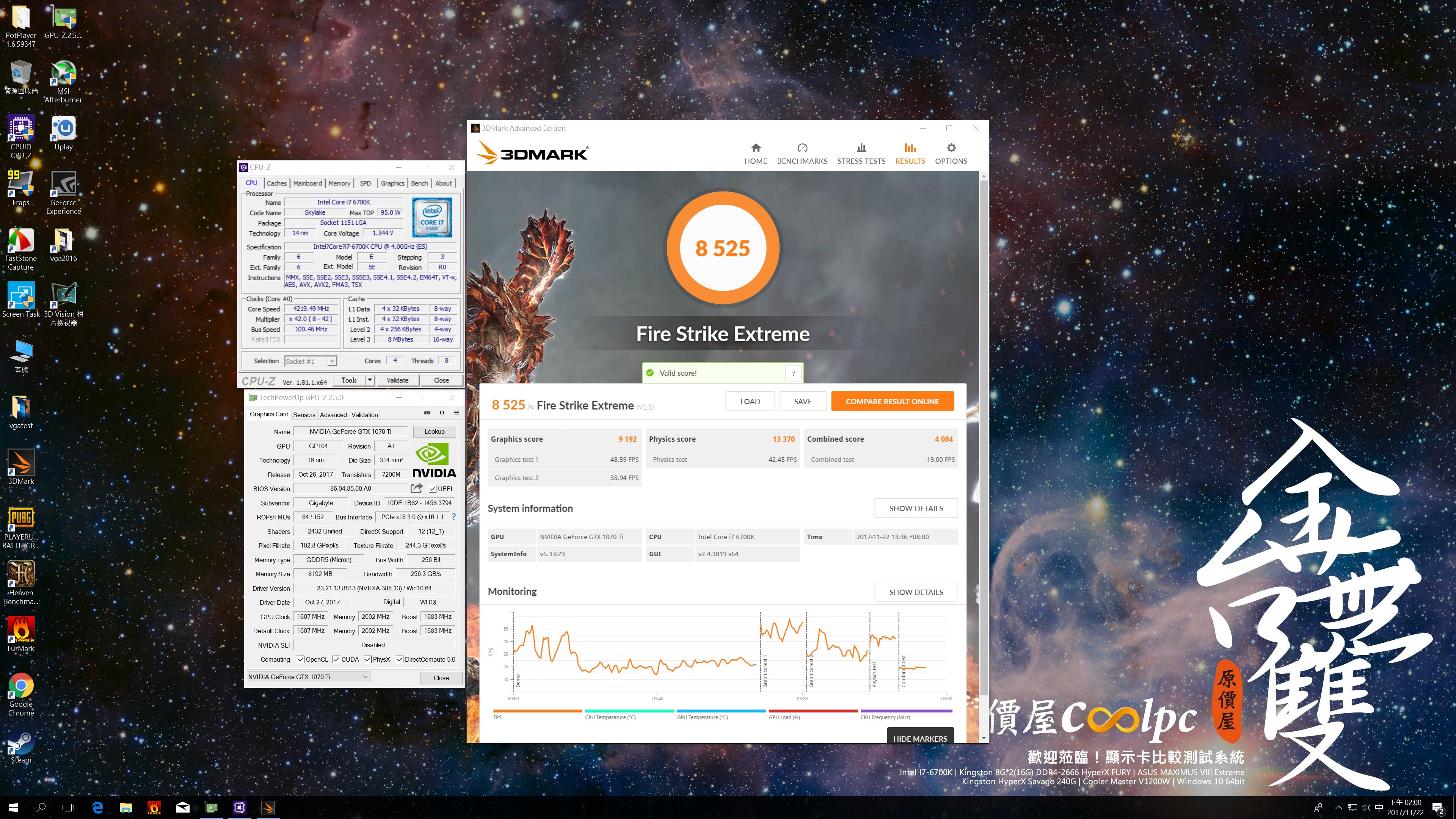Open the Results section in 3DMark
1456x819 pixels.
[x=910, y=154]
